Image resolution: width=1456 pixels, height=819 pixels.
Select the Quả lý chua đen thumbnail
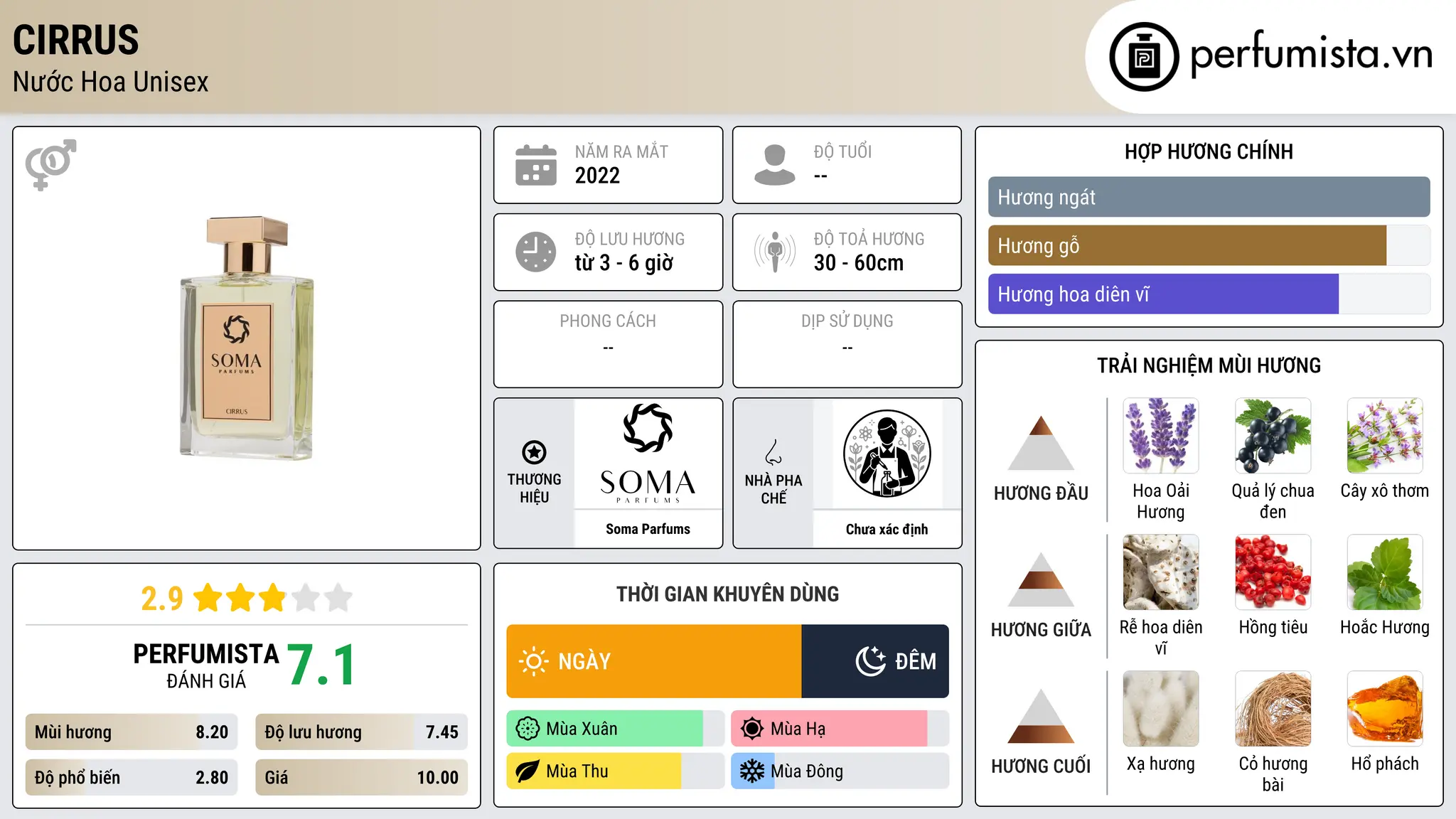pos(1273,436)
